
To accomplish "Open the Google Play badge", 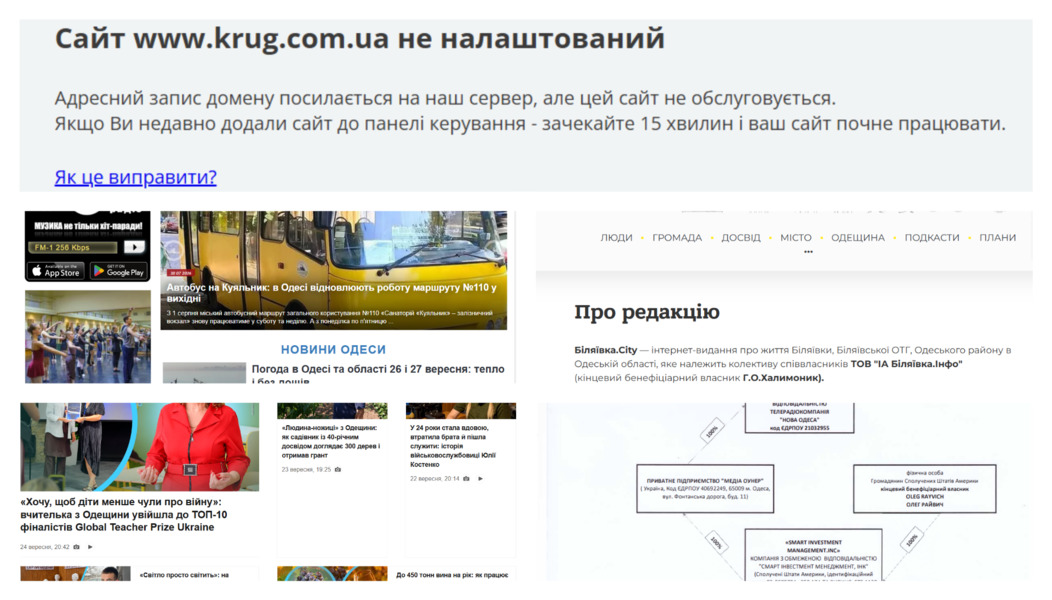I will coord(118,270).
